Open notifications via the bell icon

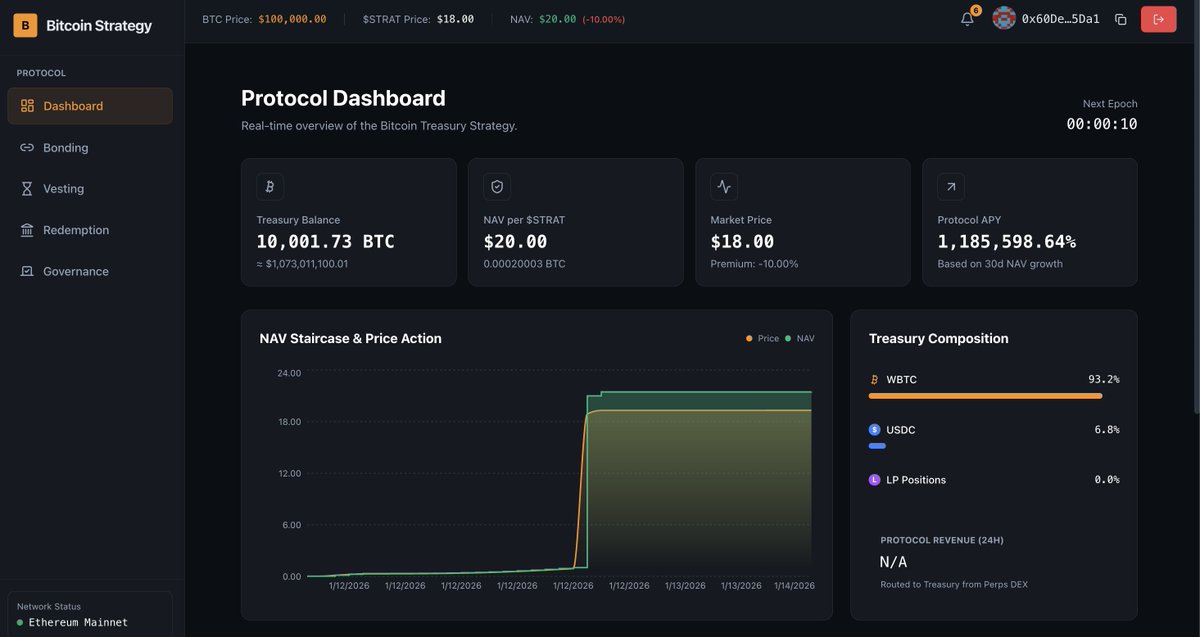point(964,18)
